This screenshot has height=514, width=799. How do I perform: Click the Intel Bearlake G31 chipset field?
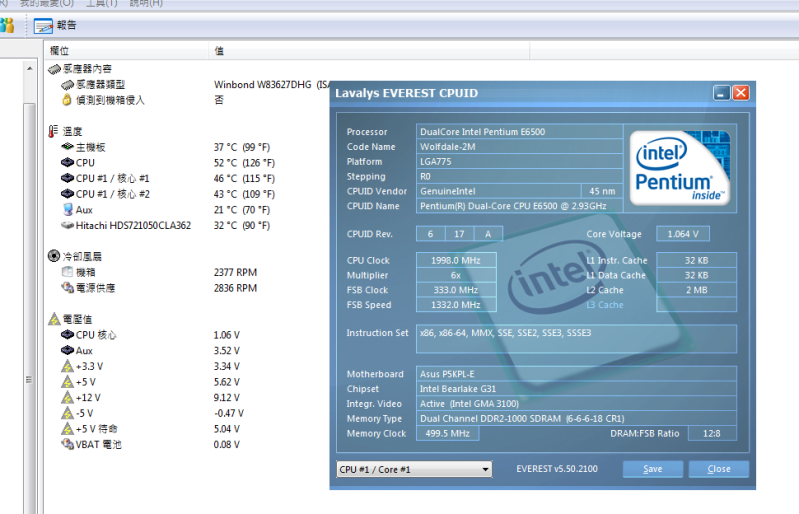pyautogui.click(x=576, y=389)
